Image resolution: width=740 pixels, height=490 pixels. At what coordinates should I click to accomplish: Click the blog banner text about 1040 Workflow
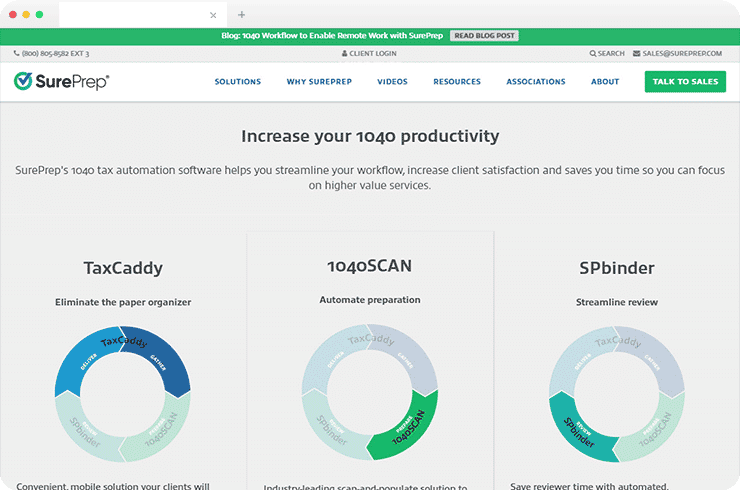pyautogui.click(x=332, y=35)
